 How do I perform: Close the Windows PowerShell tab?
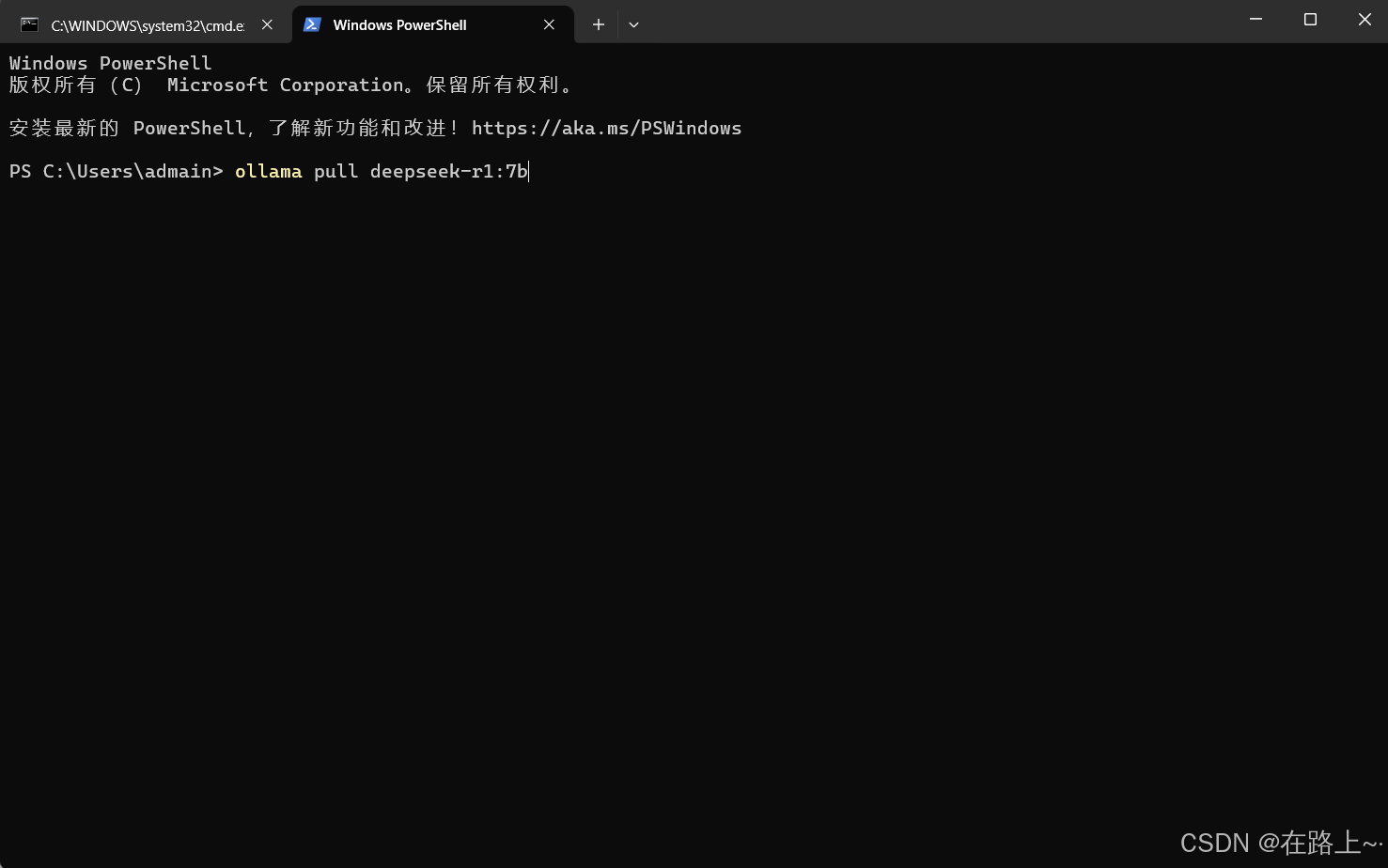549,25
